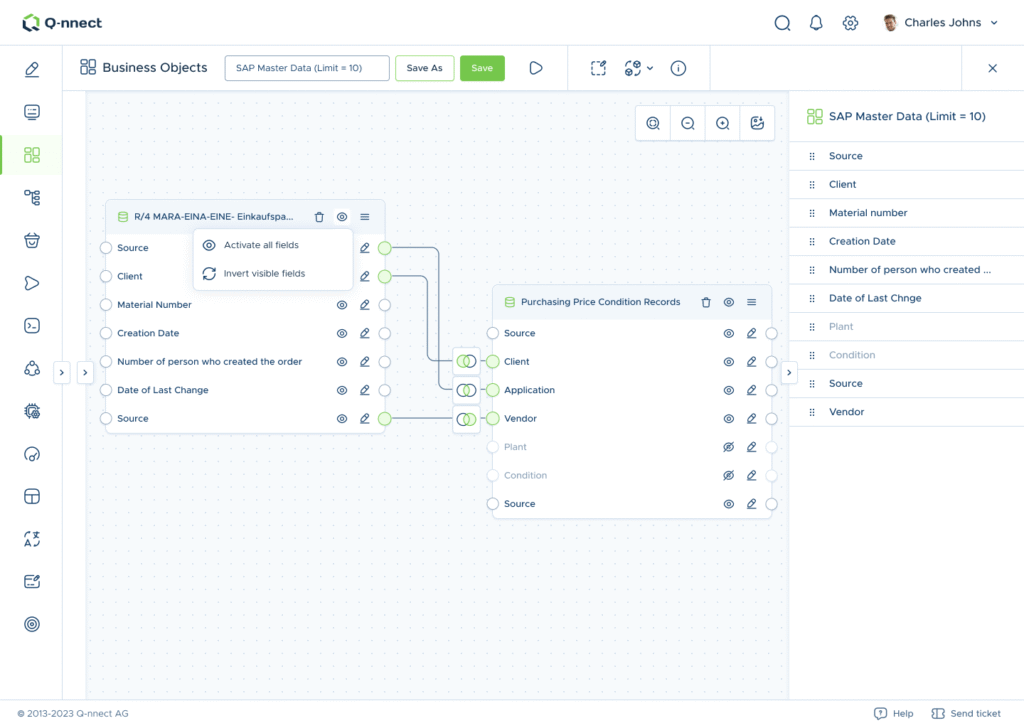Close the R/4 MARA-EINA-EINE hamburger menu

point(364,217)
